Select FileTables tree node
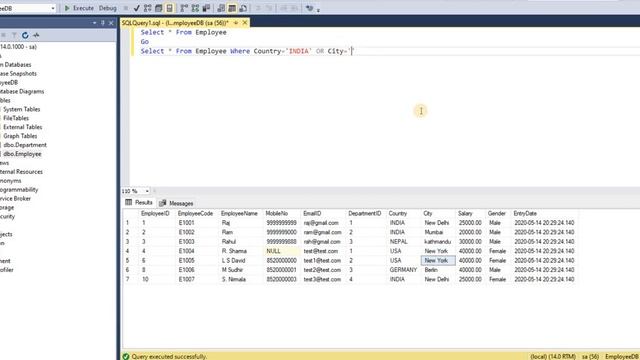 [16, 118]
